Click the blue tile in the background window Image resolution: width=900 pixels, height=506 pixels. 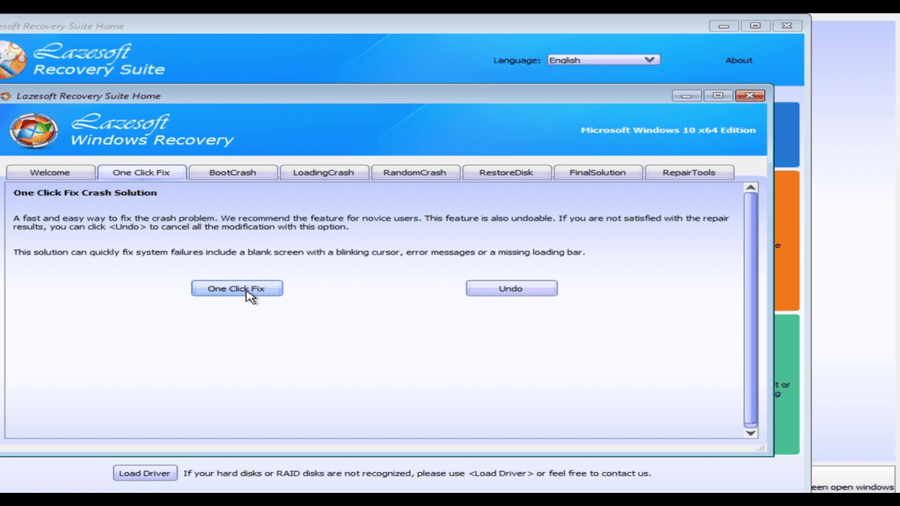click(x=787, y=135)
